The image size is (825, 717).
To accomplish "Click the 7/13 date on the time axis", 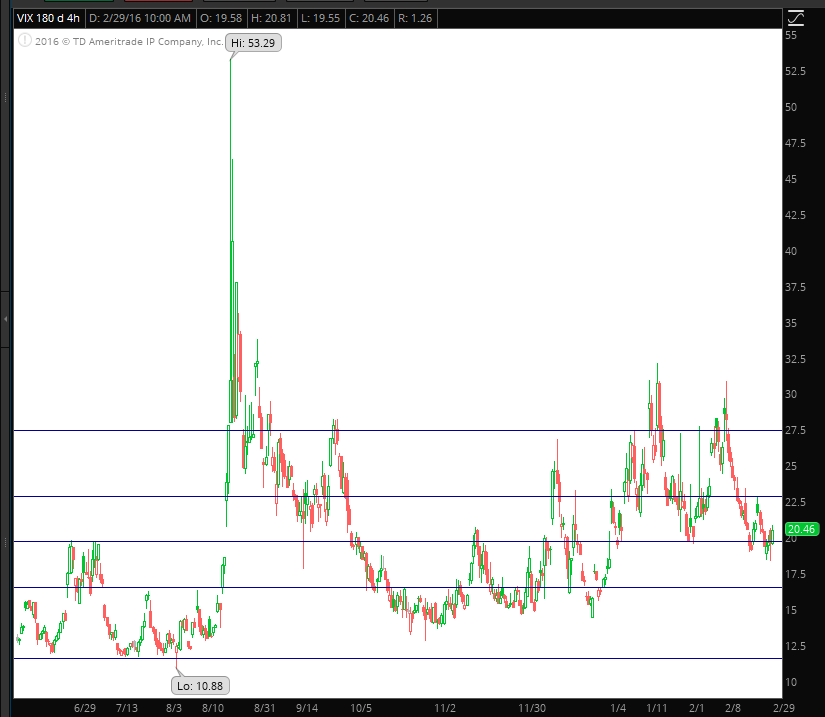I will 127,708.
